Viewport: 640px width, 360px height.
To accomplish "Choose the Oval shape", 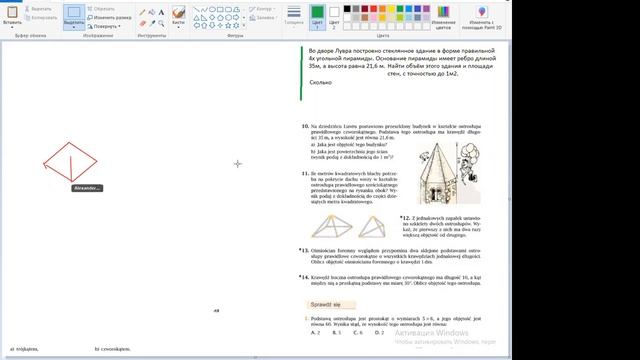I will 212,9.
